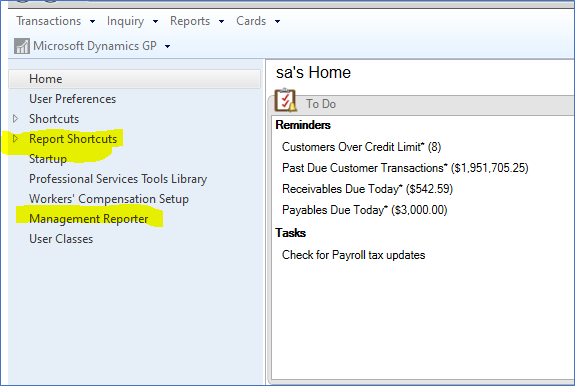Click the dropdown arrow next to Inquiry
The height and width of the screenshot is (386, 575).
point(155,22)
